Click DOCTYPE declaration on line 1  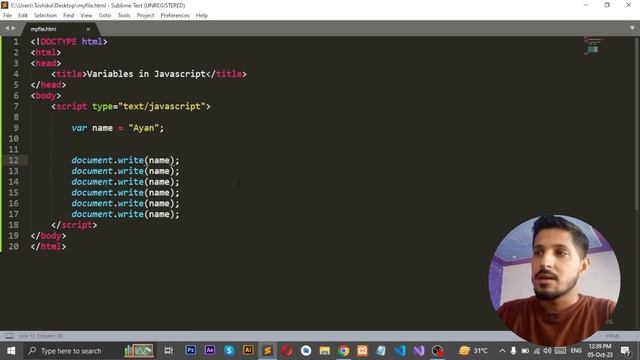[x=69, y=42]
